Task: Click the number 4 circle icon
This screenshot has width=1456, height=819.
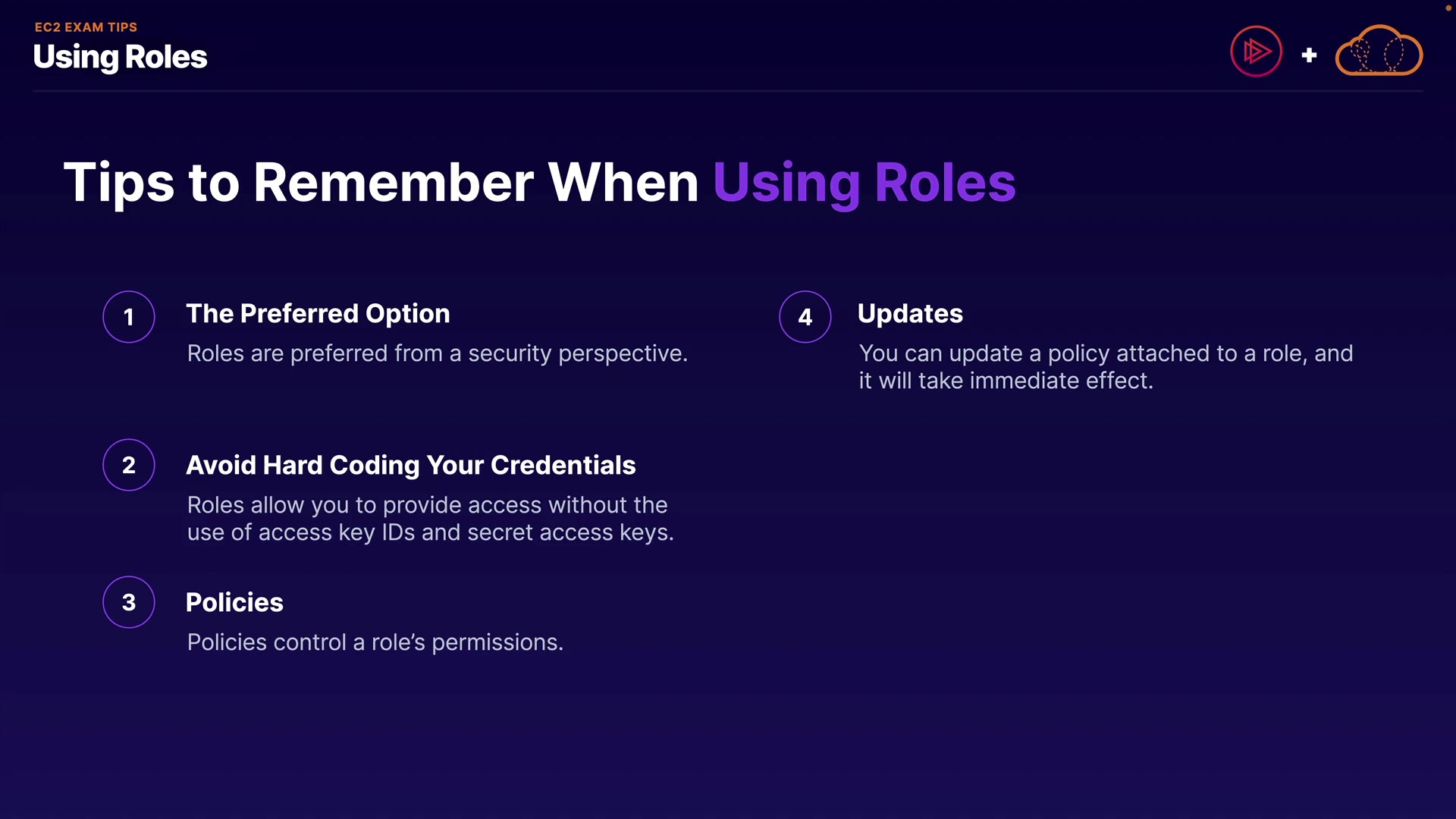Action: click(805, 317)
